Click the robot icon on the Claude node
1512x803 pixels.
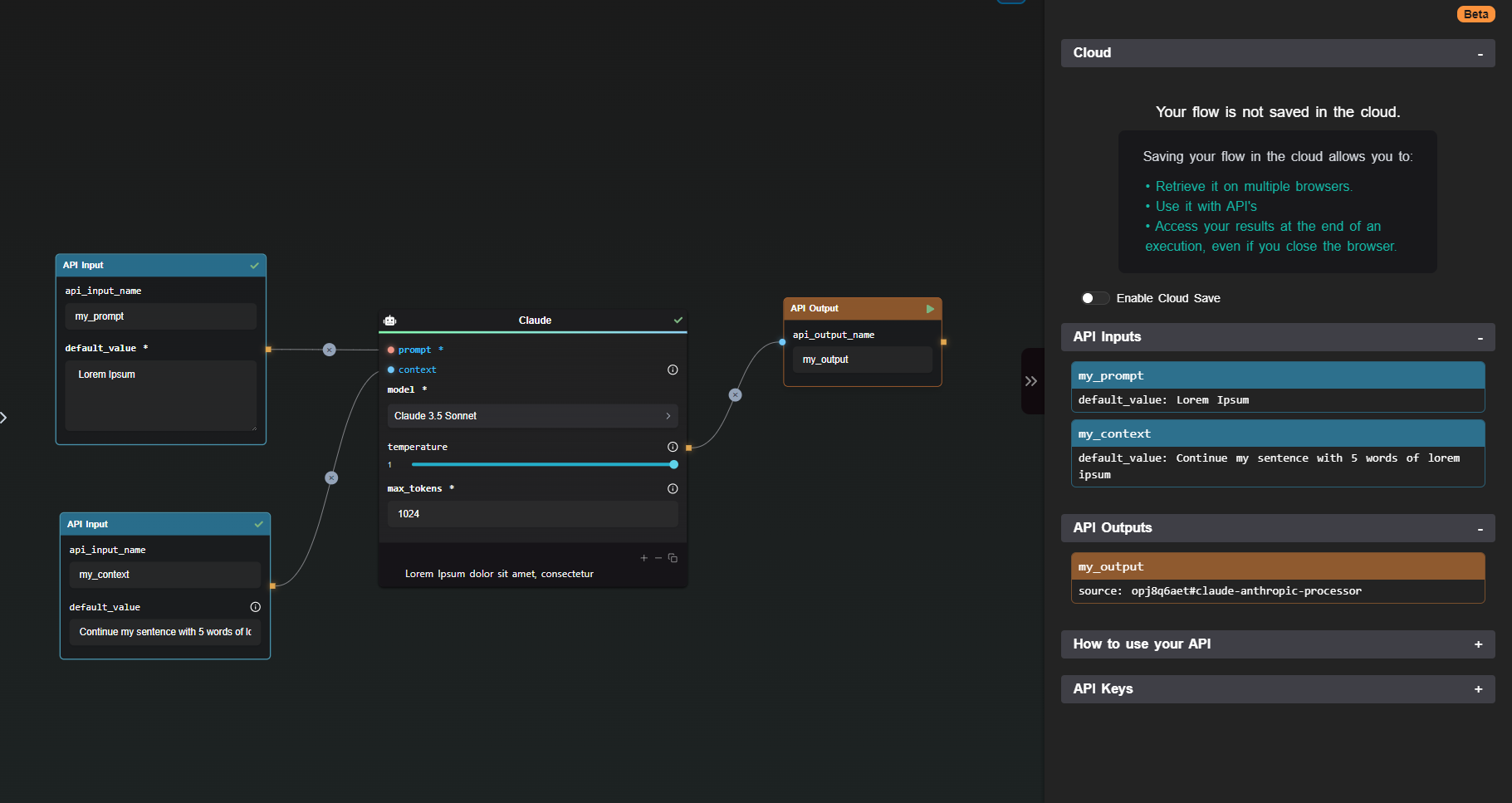pos(390,321)
